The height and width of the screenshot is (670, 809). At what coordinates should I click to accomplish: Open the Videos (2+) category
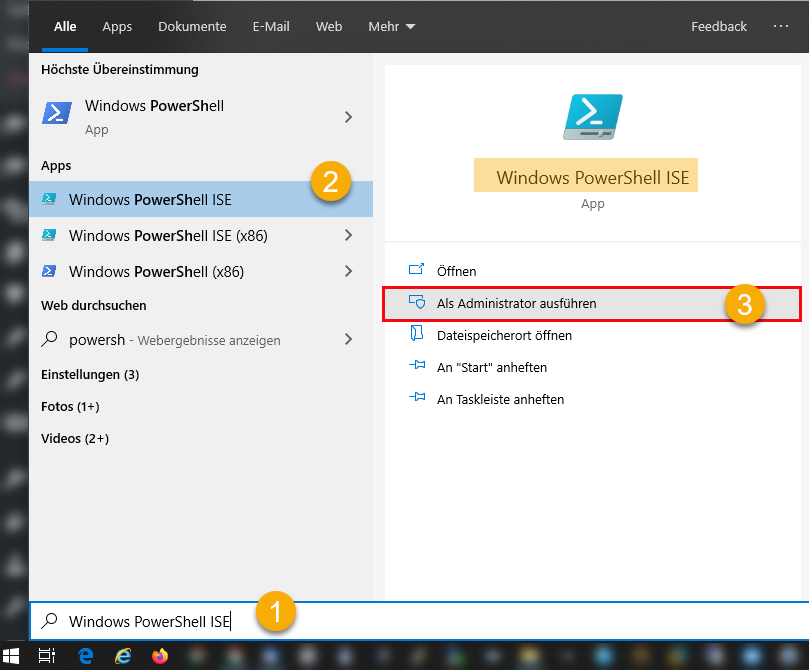[75, 438]
